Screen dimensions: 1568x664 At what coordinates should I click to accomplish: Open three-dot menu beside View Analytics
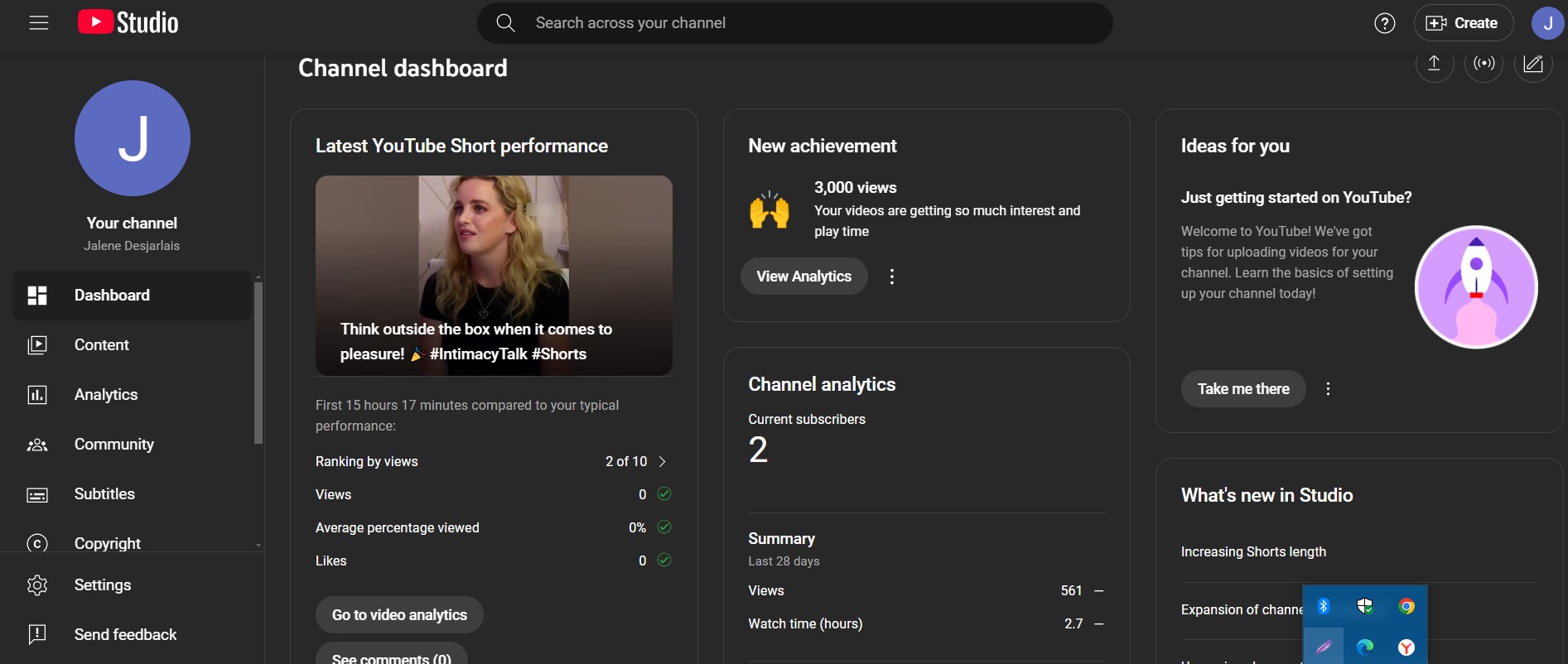(891, 277)
